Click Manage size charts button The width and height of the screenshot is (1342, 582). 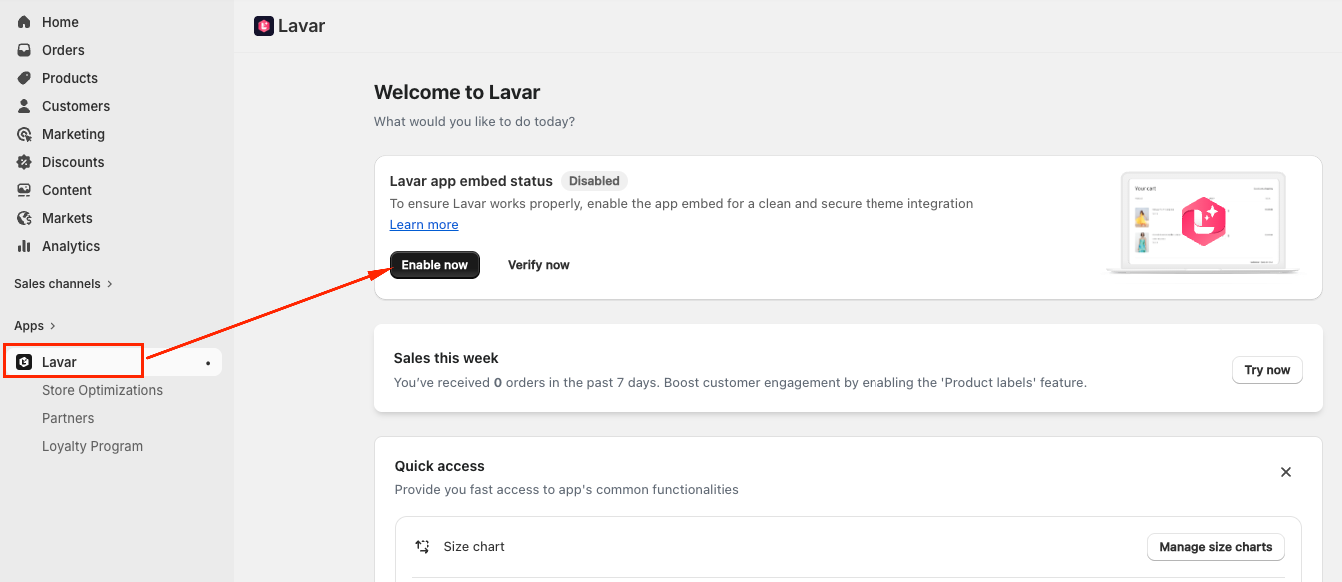1216,547
